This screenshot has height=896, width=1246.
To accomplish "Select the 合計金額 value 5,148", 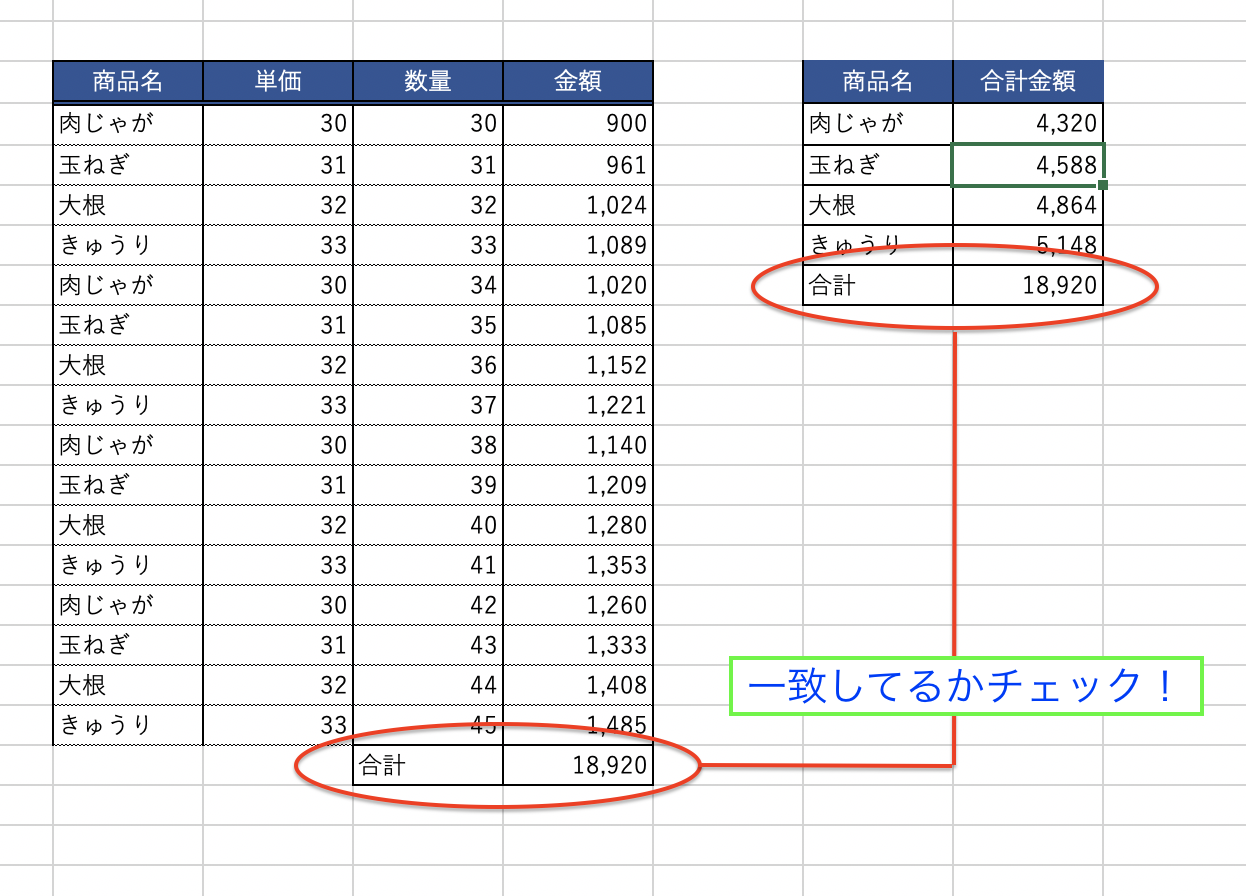I will pyautogui.click(x=1028, y=245).
